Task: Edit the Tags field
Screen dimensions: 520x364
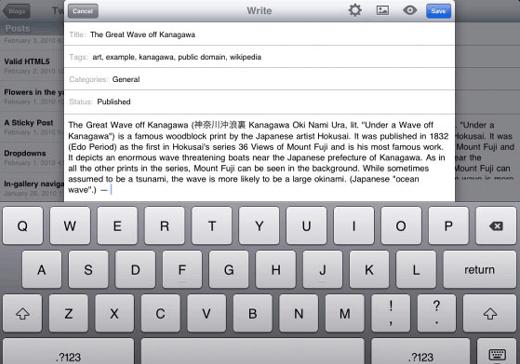Action: click(x=259, y=57)
